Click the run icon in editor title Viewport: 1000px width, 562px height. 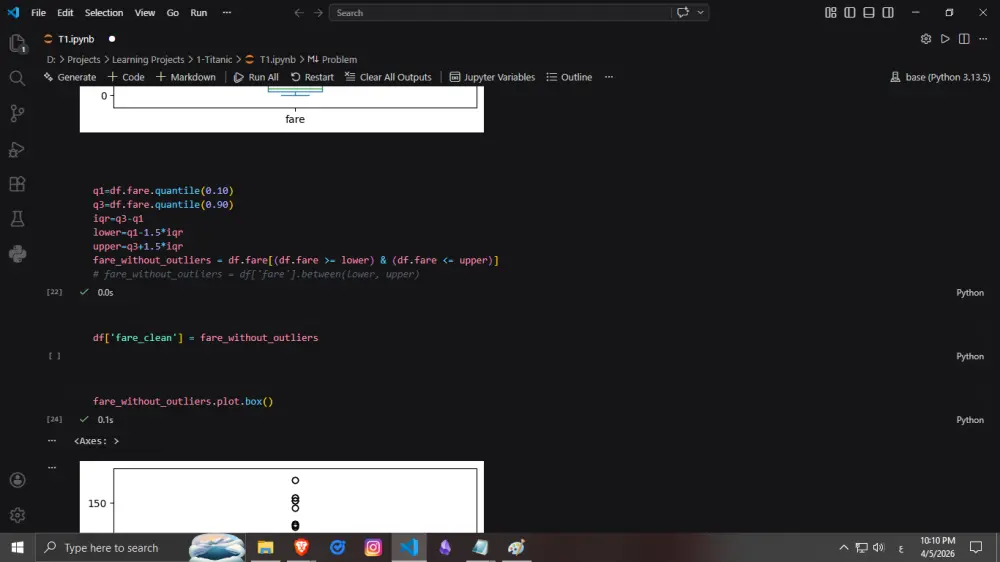(945, 39)
